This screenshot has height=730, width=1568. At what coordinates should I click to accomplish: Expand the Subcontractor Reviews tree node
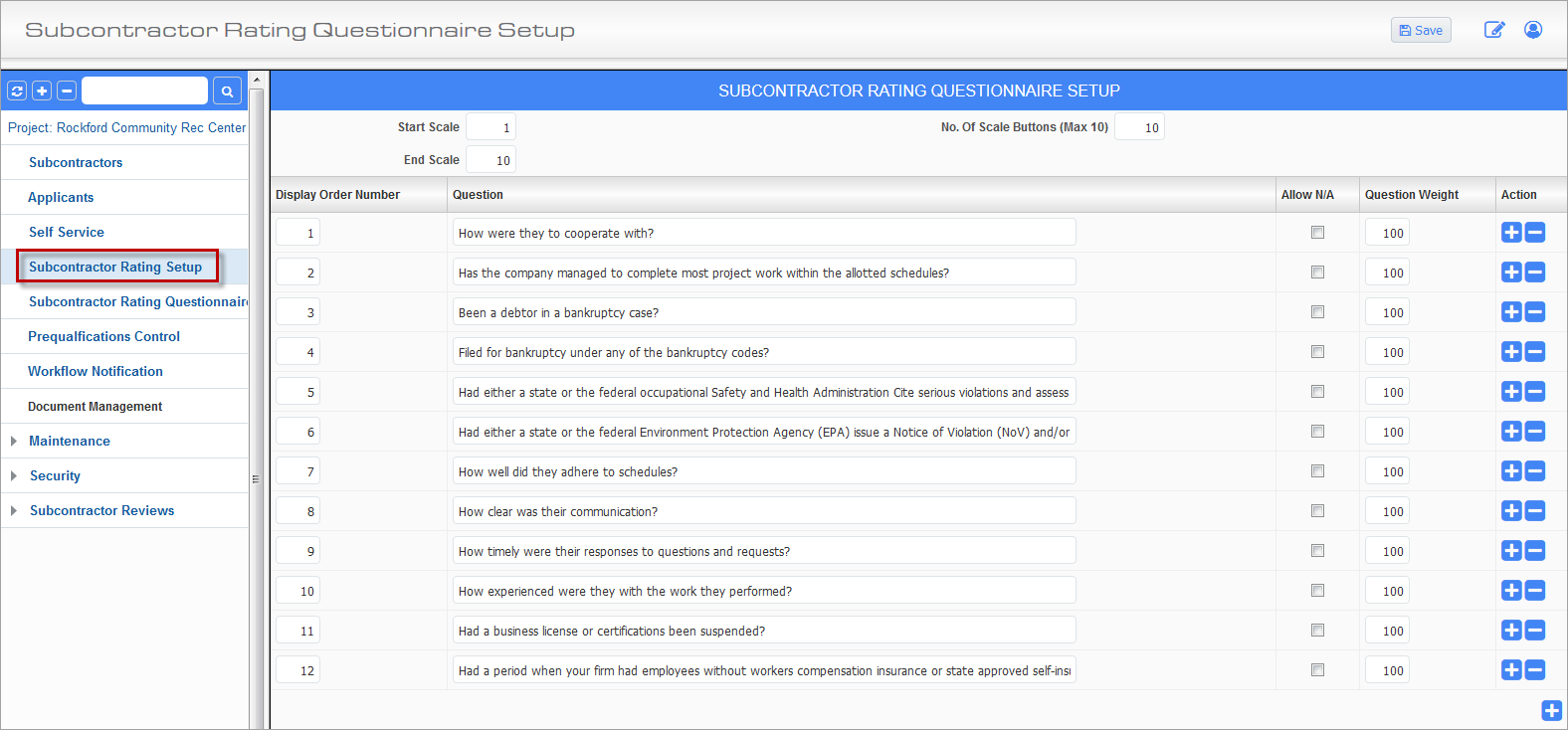point(13,510)
